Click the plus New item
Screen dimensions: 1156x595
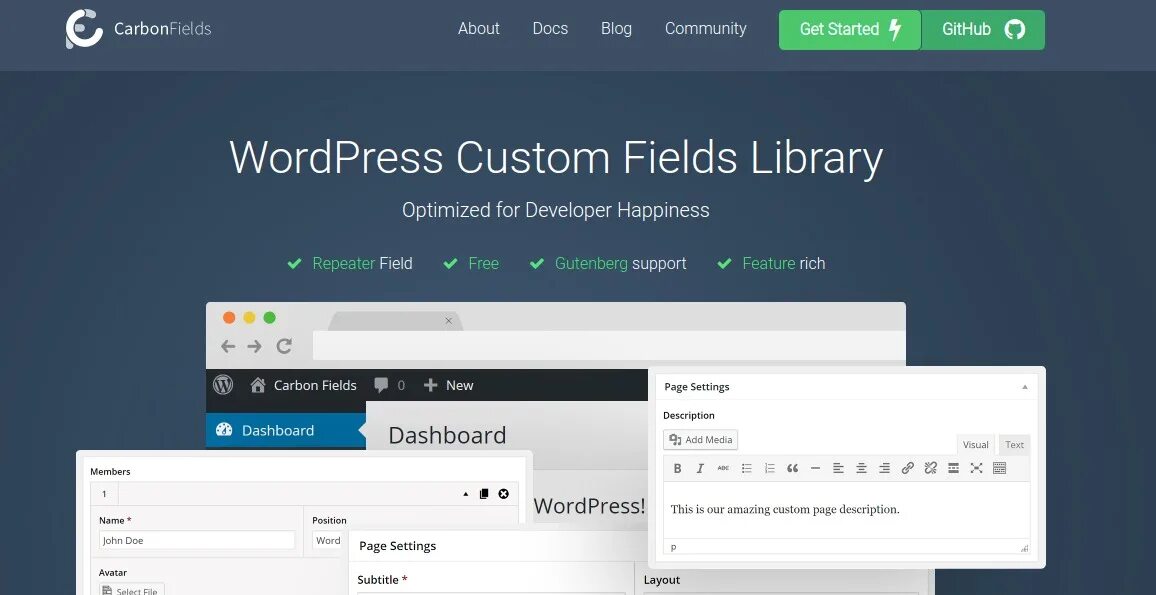[x=448, y=385]
